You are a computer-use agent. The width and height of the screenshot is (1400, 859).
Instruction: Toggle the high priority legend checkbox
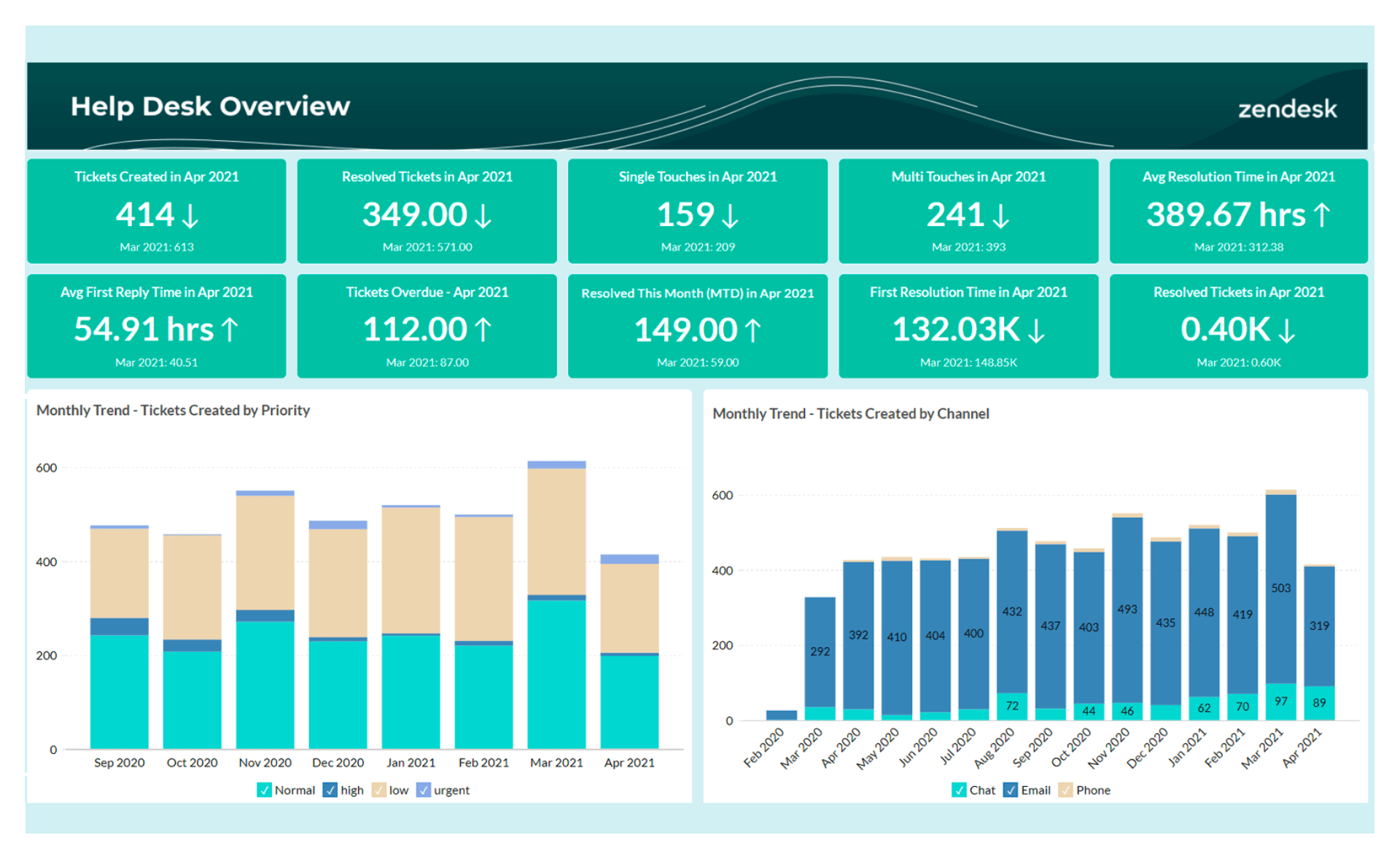click(x=330, y=790)
